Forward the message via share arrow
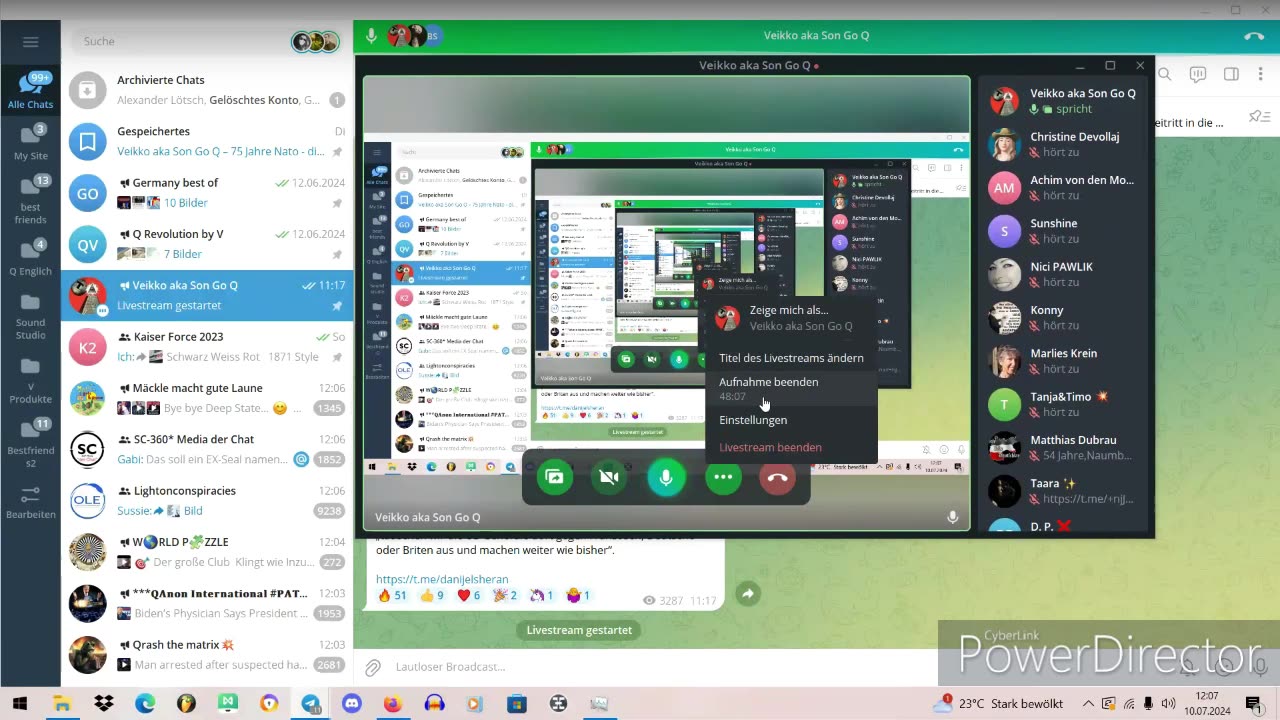This screenshot has width=1280, height=720. point(747,594)
